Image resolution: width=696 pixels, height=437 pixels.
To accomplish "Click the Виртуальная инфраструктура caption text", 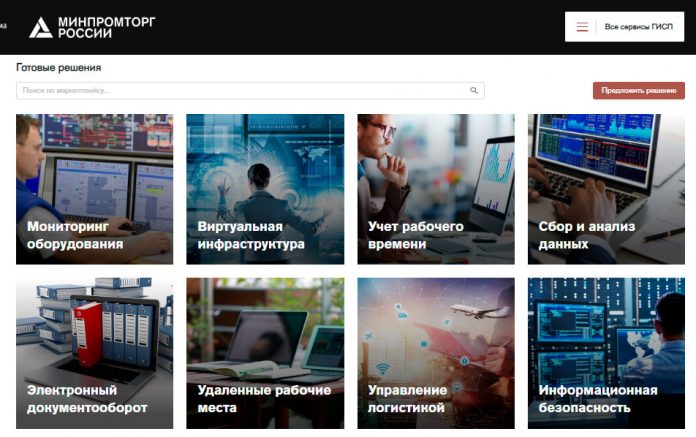I will coord(251,235).
